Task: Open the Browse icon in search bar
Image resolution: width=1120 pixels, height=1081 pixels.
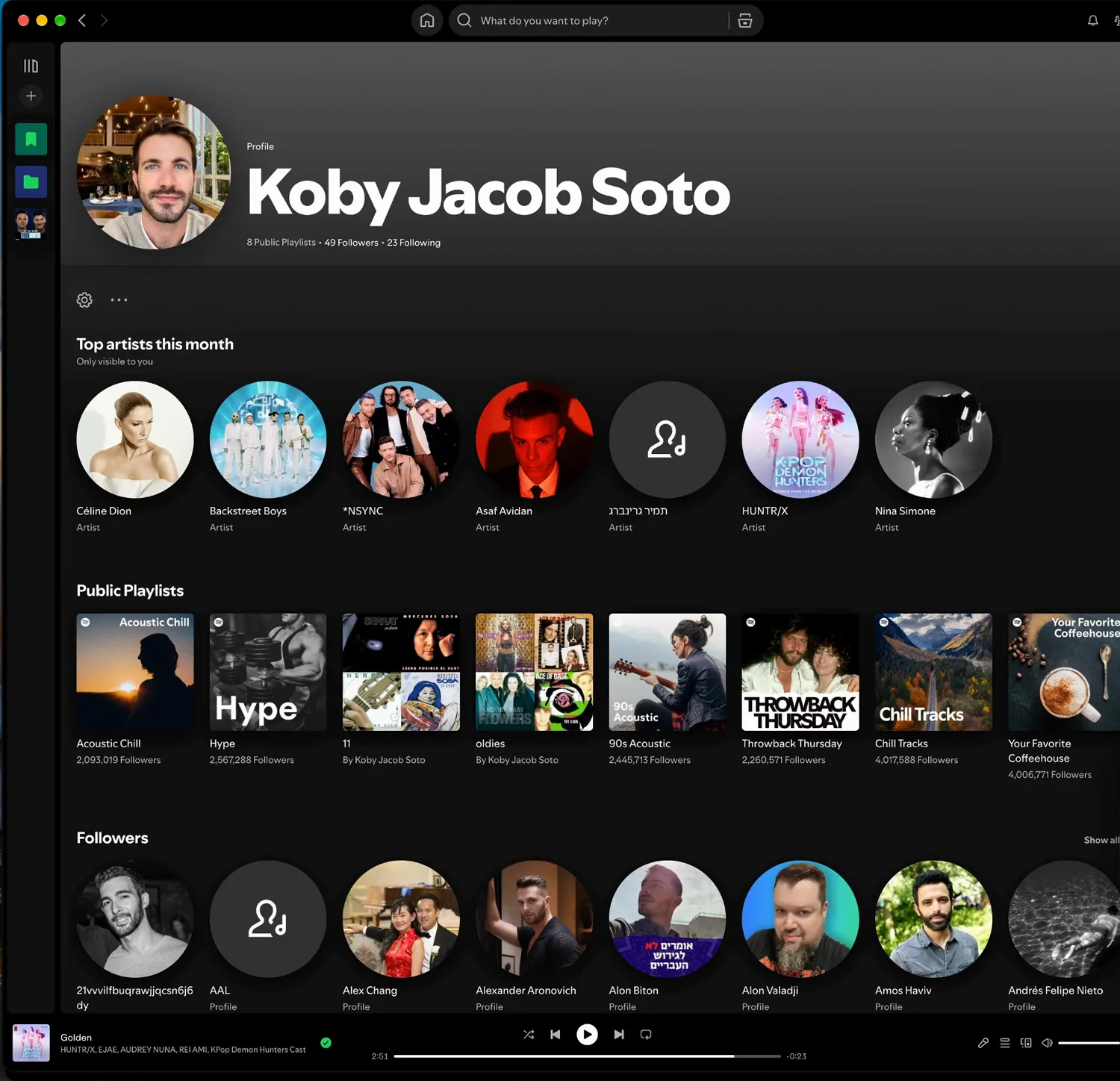Action: (x=744, y=20)
